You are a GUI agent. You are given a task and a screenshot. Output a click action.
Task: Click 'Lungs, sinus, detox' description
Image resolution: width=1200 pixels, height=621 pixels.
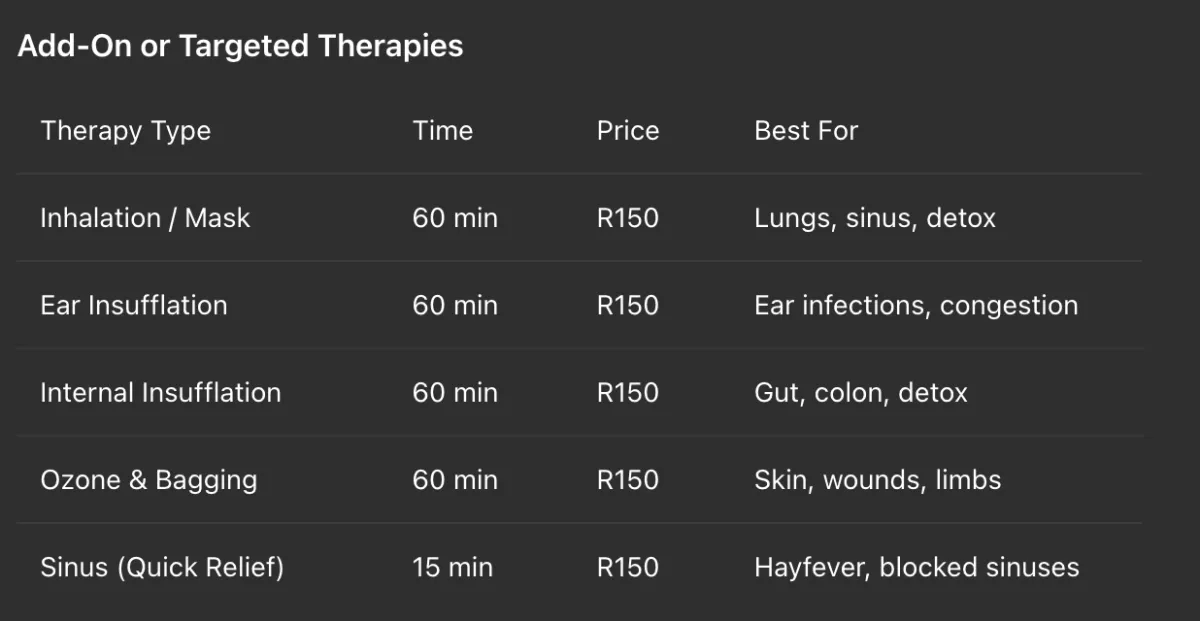click(875, 219)
